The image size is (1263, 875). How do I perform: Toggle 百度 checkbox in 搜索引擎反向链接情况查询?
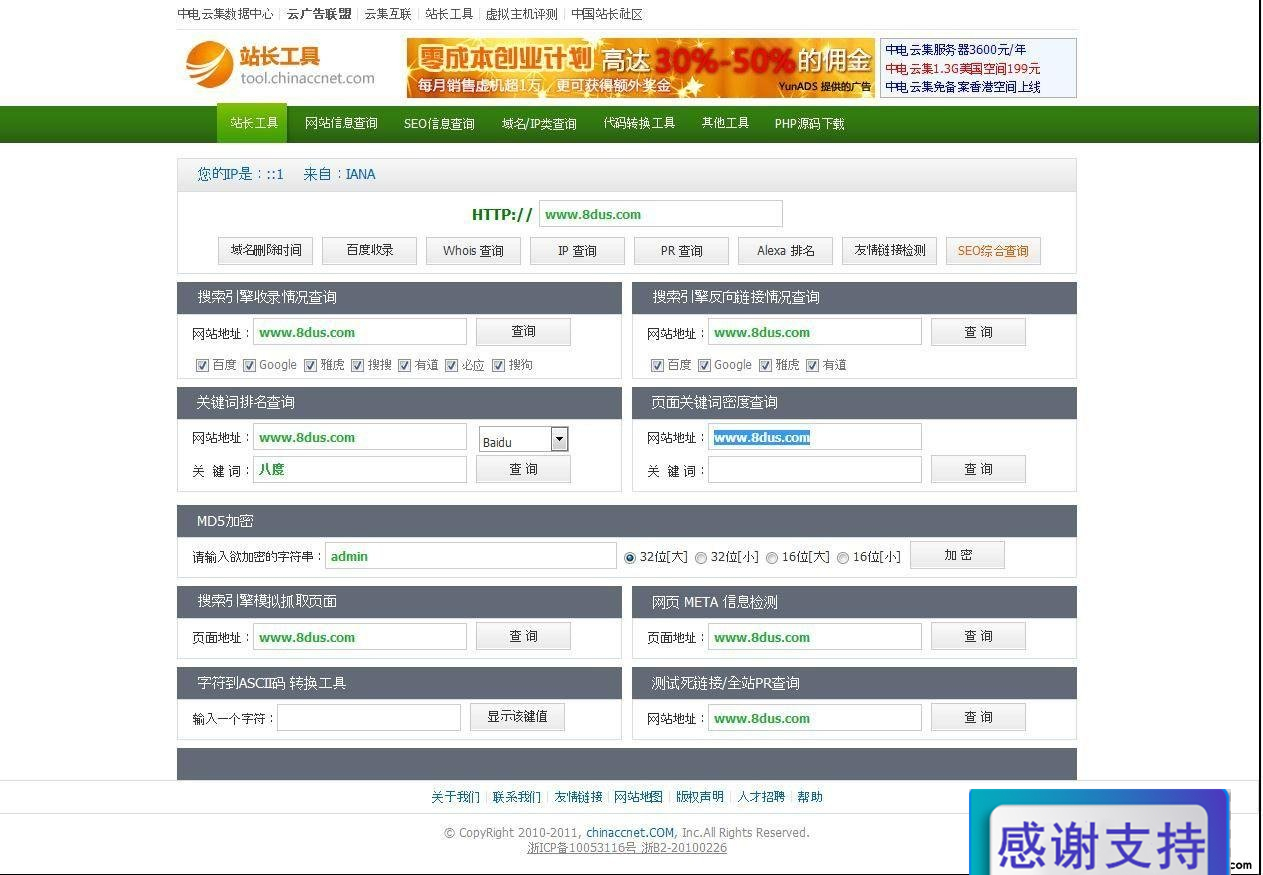click(657, 365)
